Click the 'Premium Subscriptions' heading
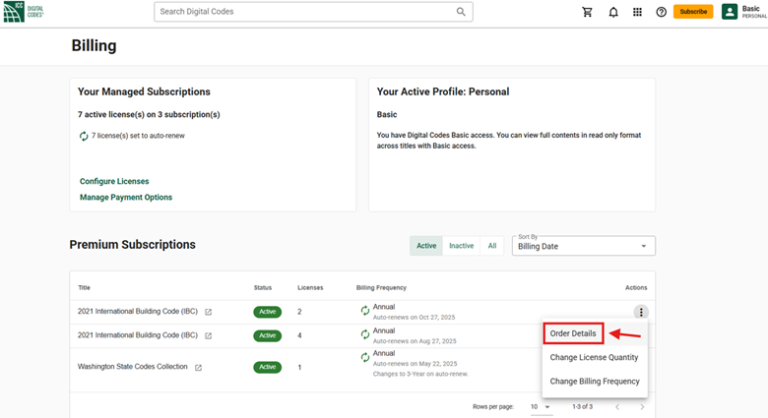This screenshot has height=418, width=768. [132, 245]
